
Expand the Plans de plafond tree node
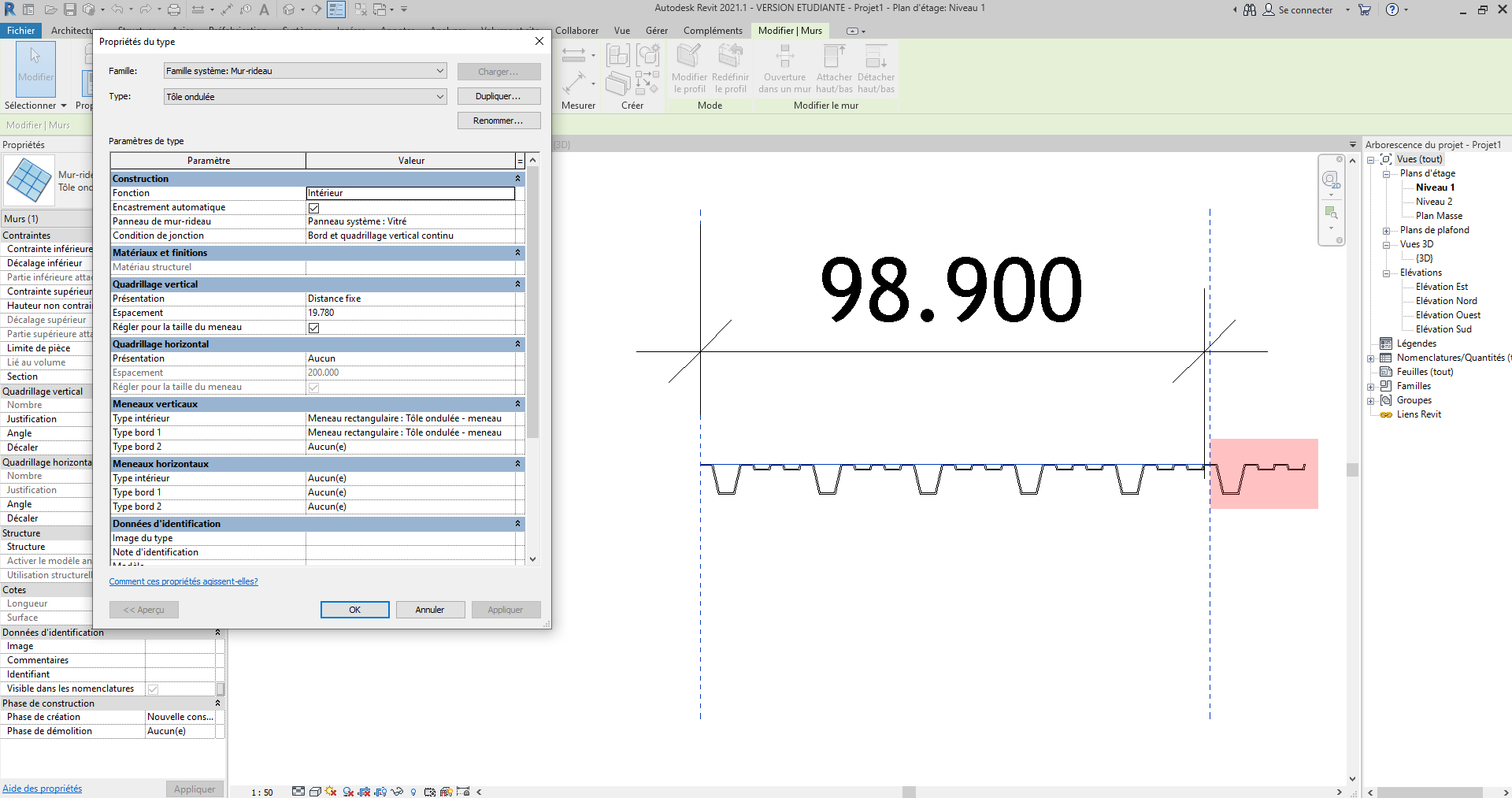point(1386,231)
